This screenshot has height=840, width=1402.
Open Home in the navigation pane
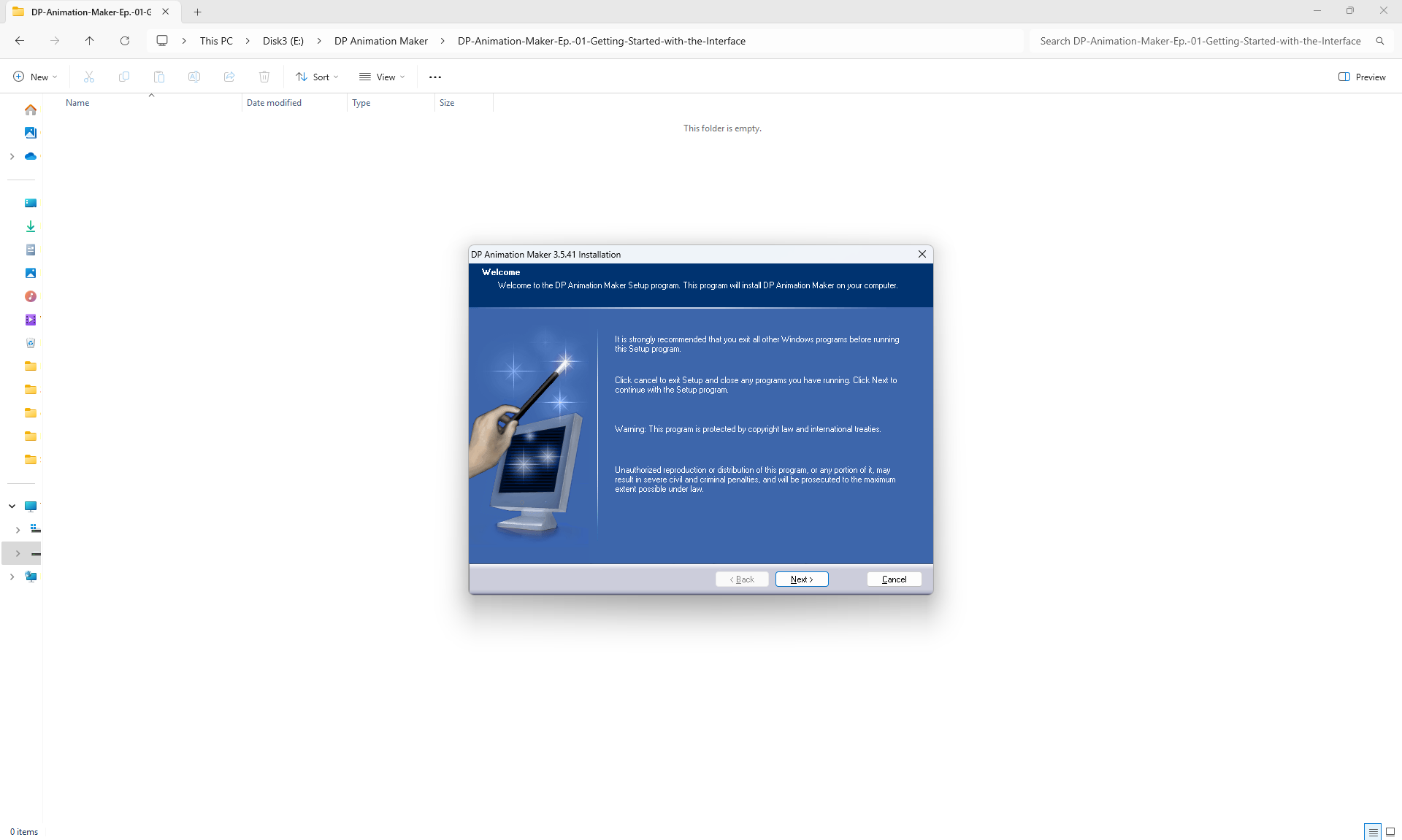(31, 110)
